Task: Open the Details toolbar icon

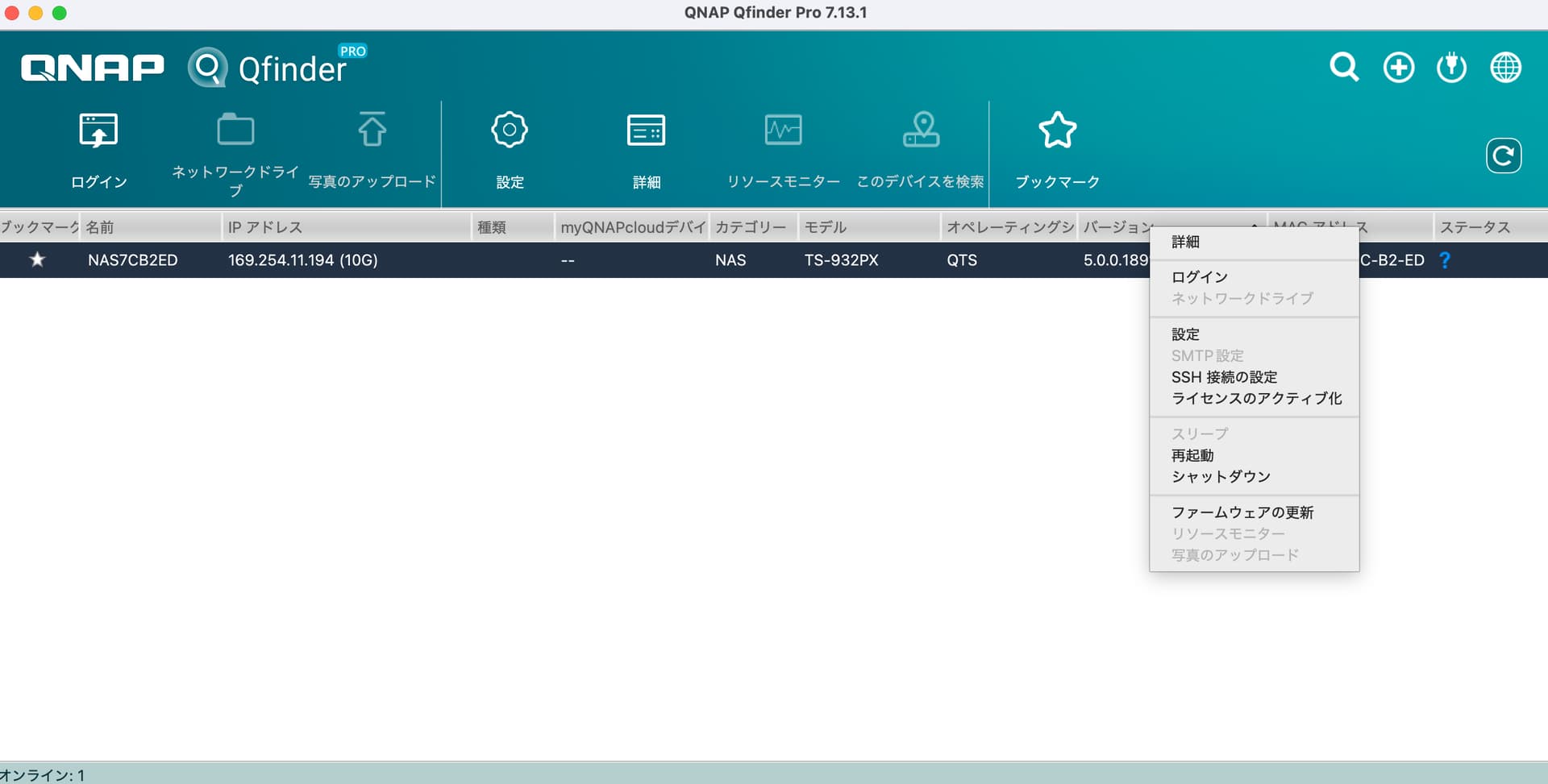Action: (646, 131)
